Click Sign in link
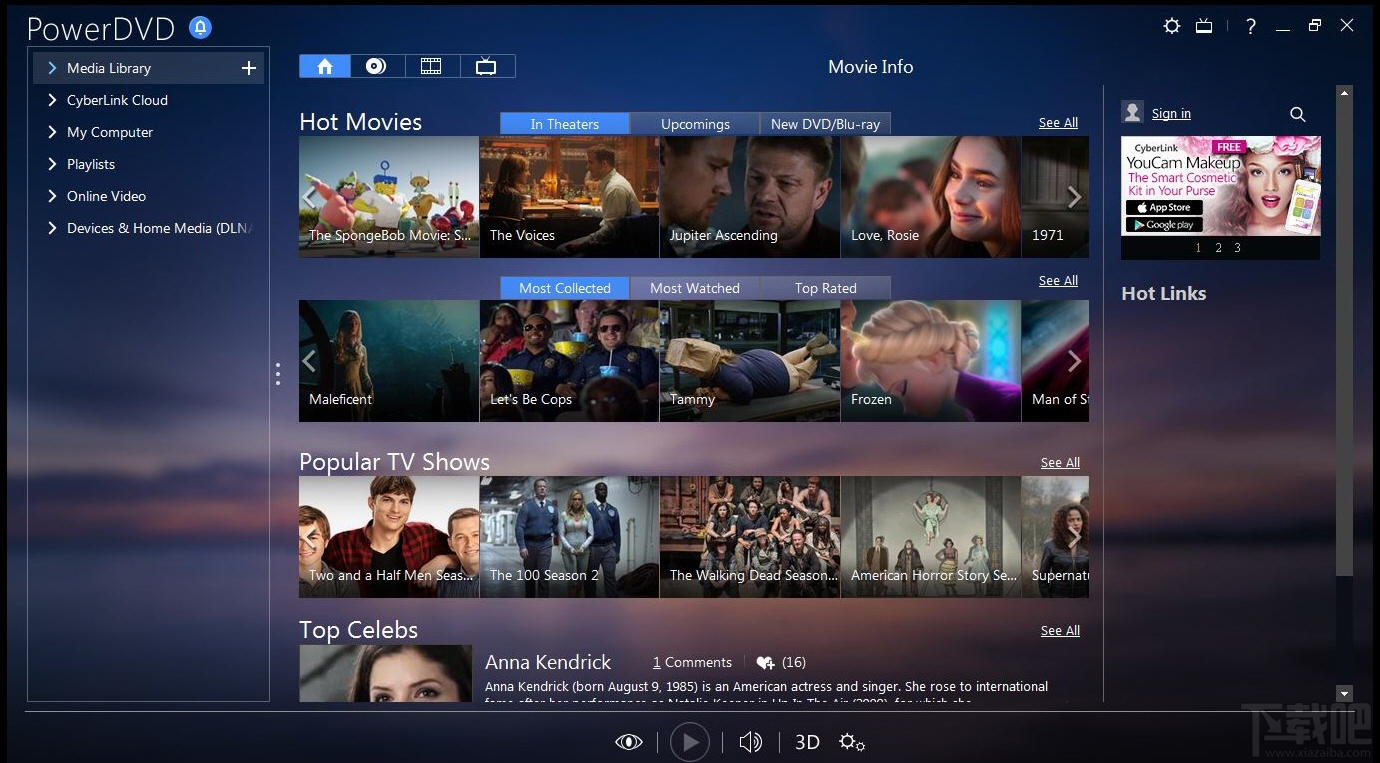Screen dimensions: 1380x763 tap(1172, 113)
